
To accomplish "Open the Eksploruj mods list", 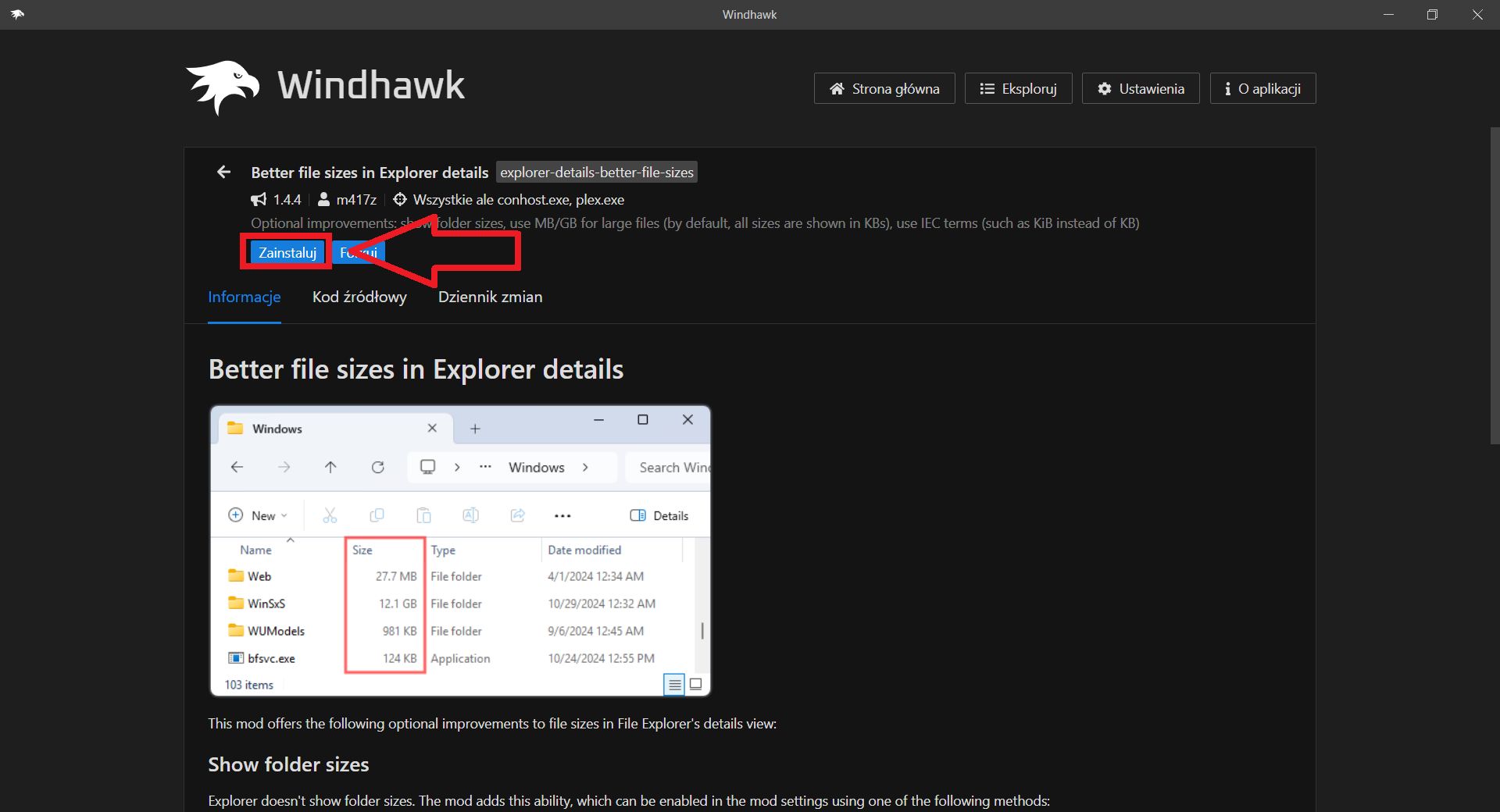I will coord(1018,88).
